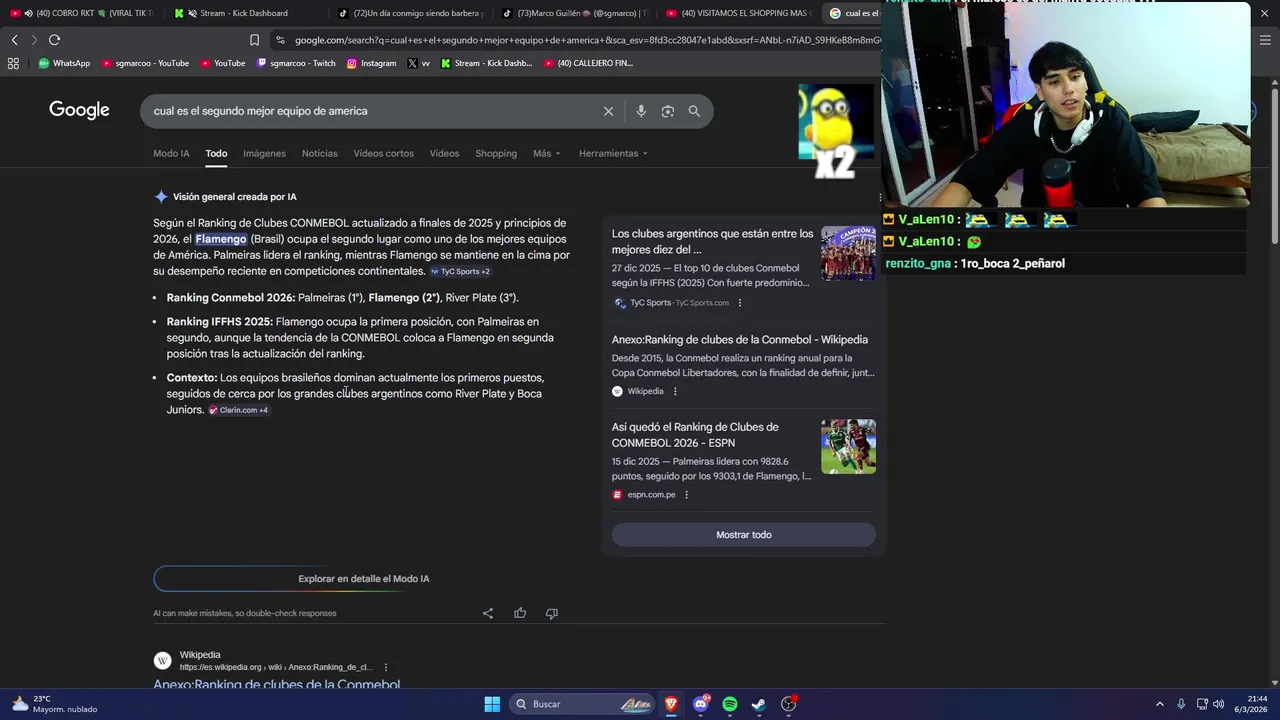Open the Anexo:Ranking de clubes de la Conmebol result
This screenshot has height=720, width=1280.
(x=276, y=685)
